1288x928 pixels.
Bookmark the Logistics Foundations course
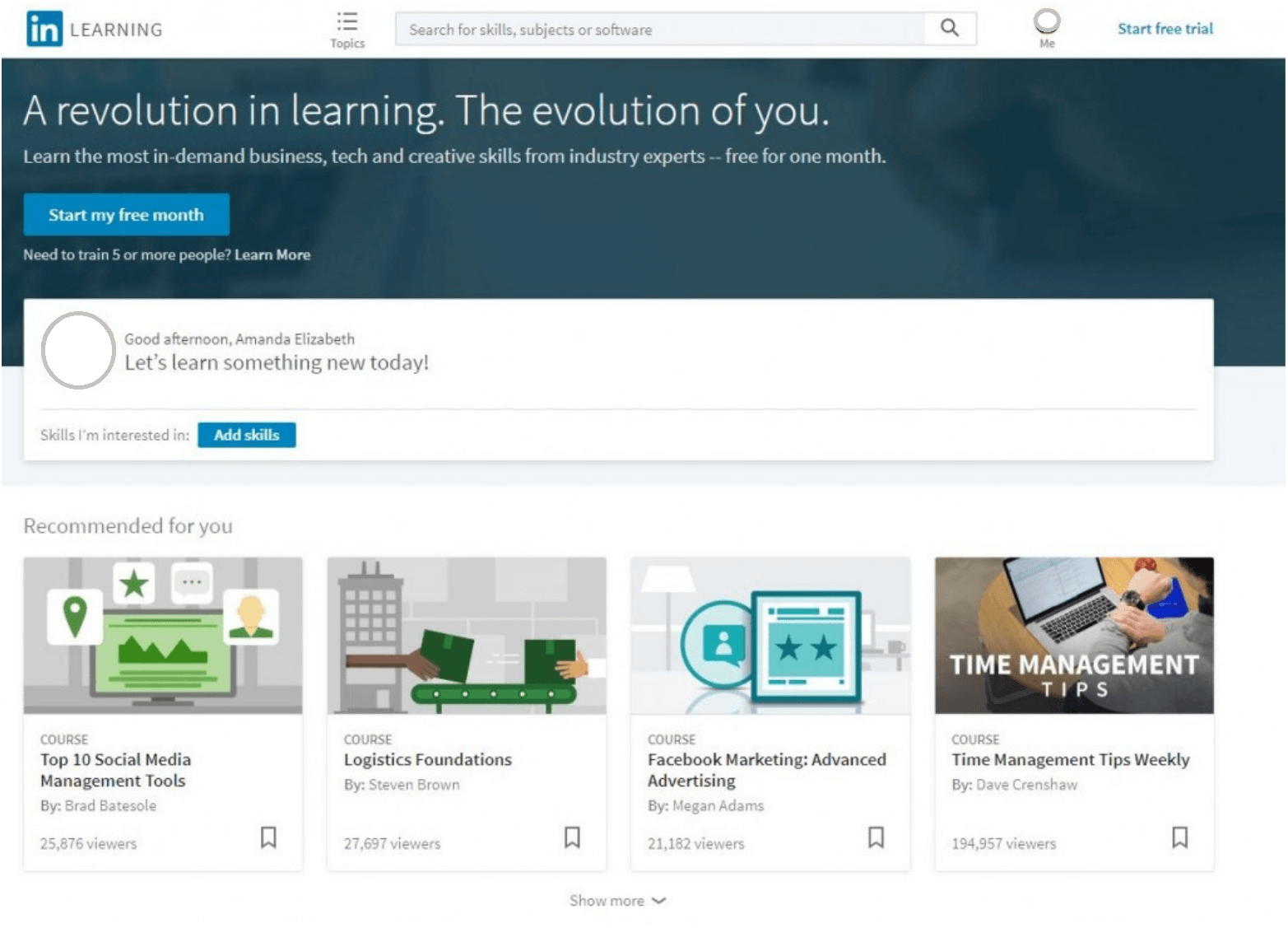pos(572,837)
